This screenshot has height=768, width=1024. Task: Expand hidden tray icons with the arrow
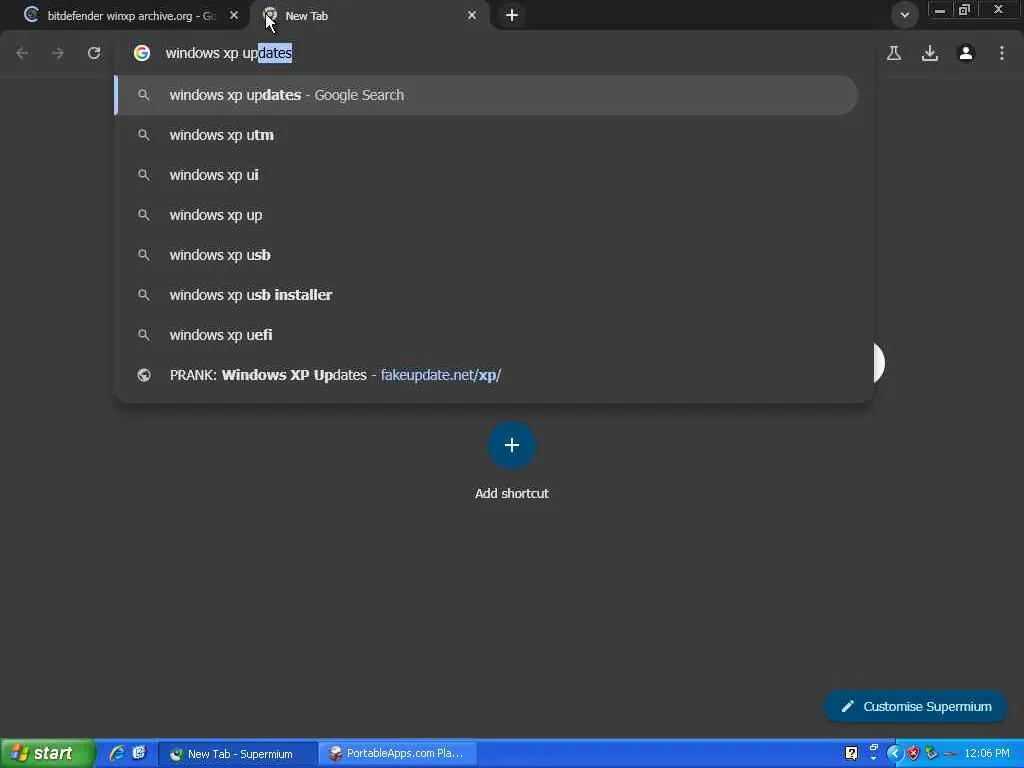point(894,754)
